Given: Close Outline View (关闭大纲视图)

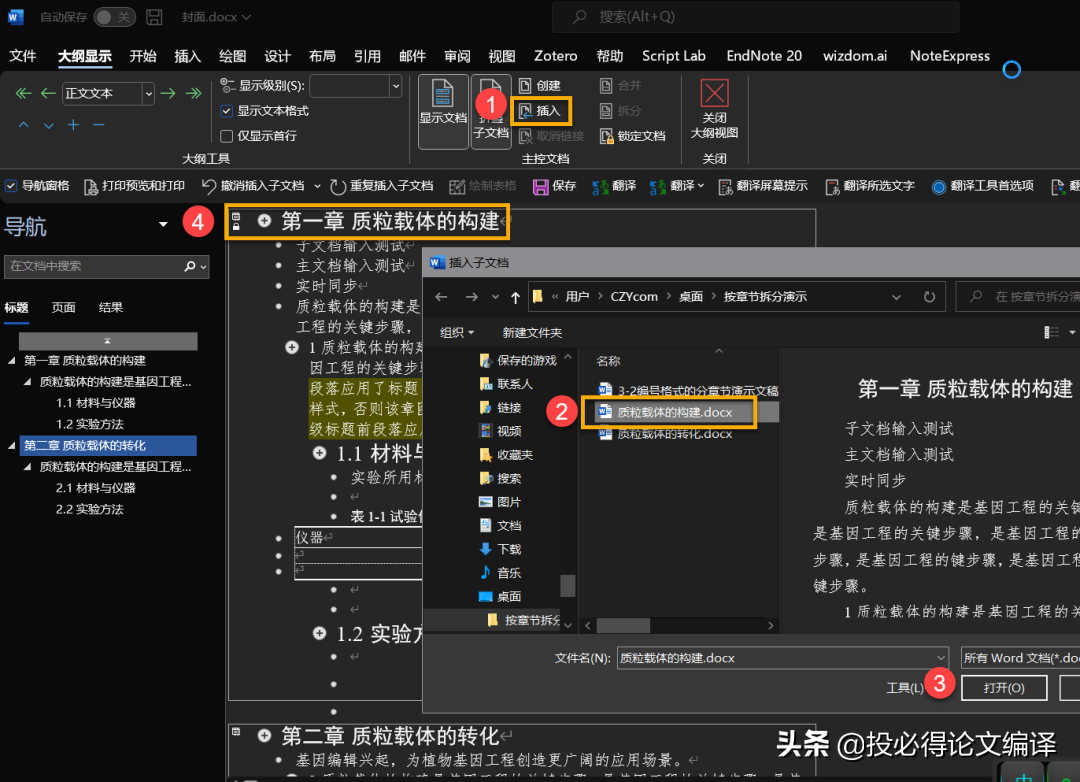Looking at the screenshot, I should pyautogui.click(x=714, y=111).
